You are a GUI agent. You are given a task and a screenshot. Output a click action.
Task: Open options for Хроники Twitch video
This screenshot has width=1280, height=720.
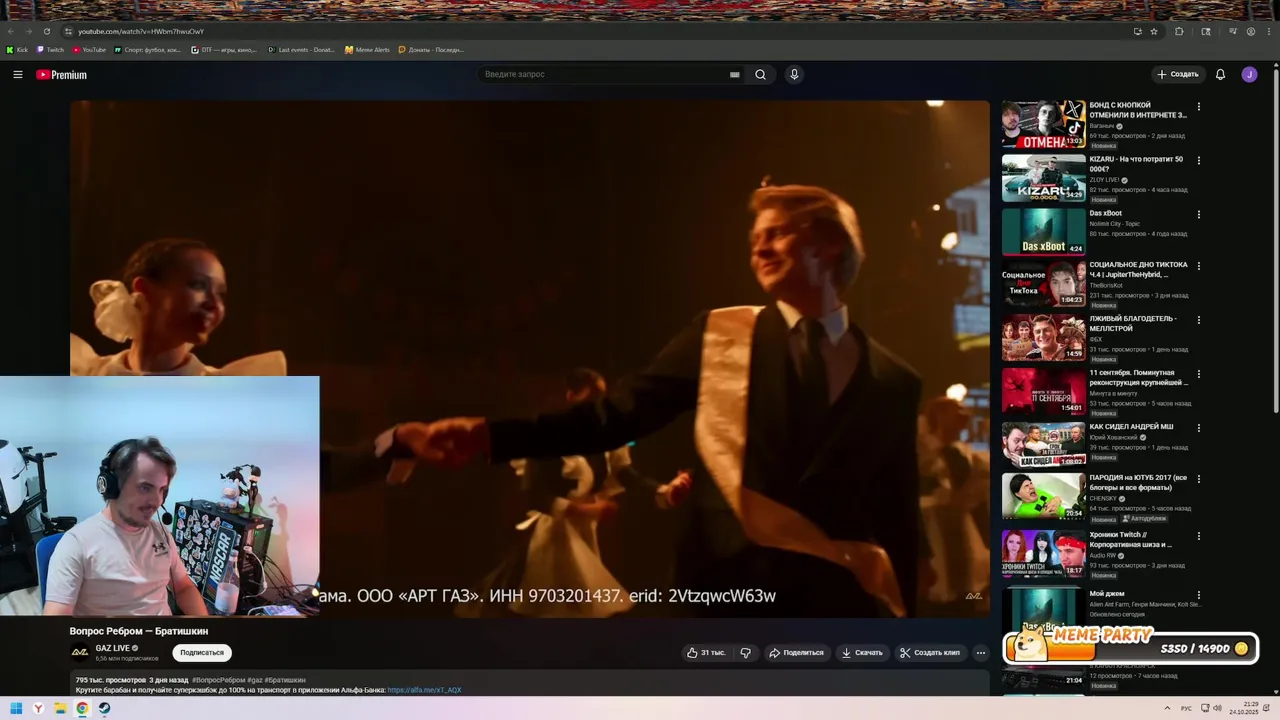click(x=1198, y=536)
